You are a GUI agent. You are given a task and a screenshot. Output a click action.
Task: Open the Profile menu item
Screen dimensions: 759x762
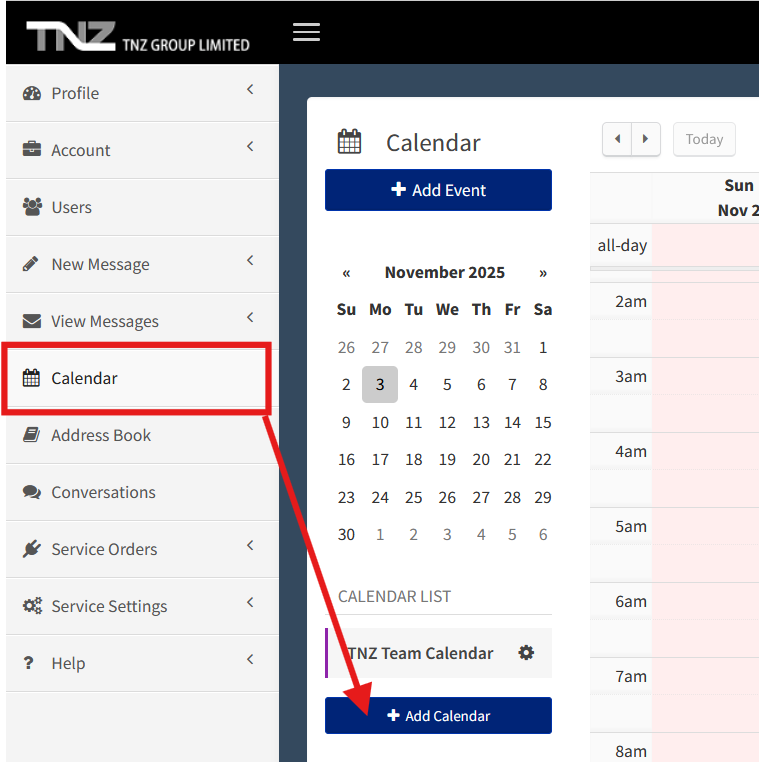coord(142,93)
